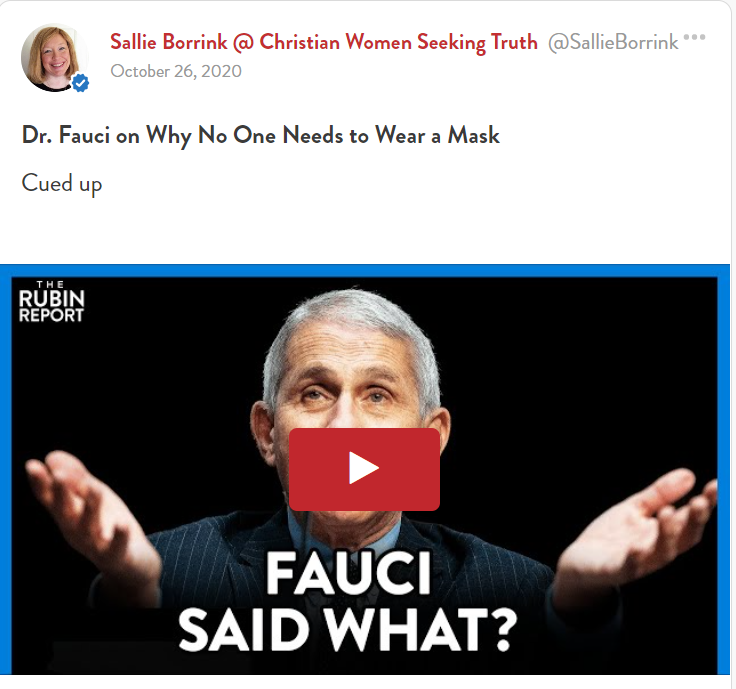Viewport: 736px width, 689px height.
Task: Click the word "FAUCI" on the thumbnail
Action: click(348, 574)
